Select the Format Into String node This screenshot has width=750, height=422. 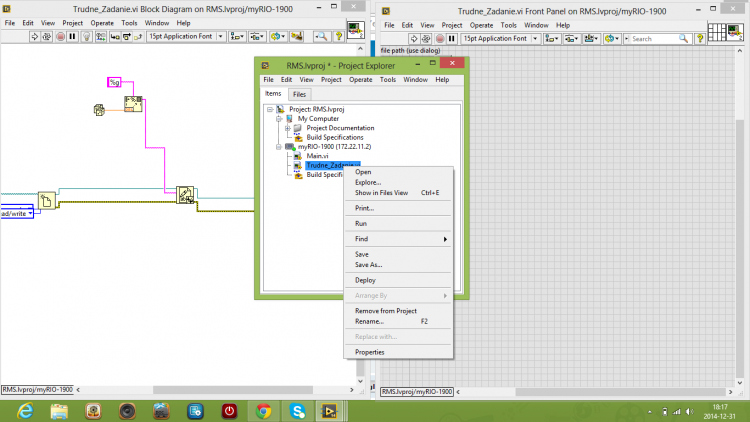point(133,104)
